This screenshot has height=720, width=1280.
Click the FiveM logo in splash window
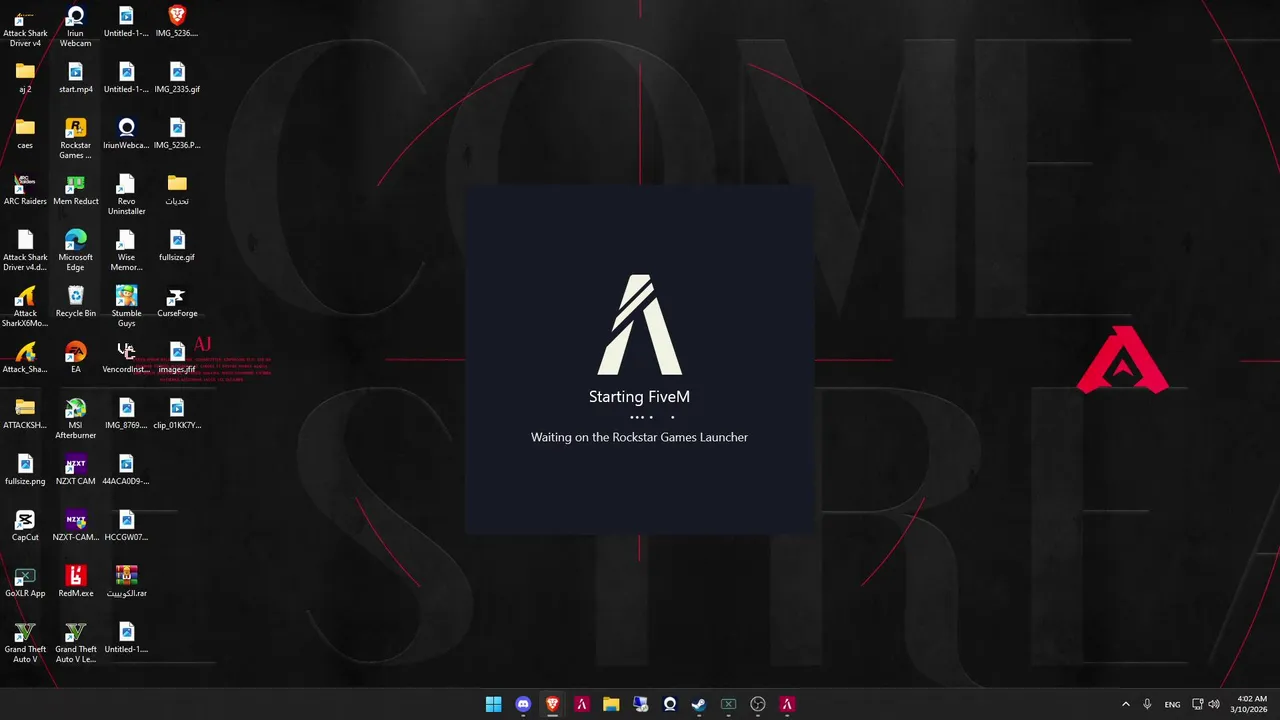(x=640, y=325)
